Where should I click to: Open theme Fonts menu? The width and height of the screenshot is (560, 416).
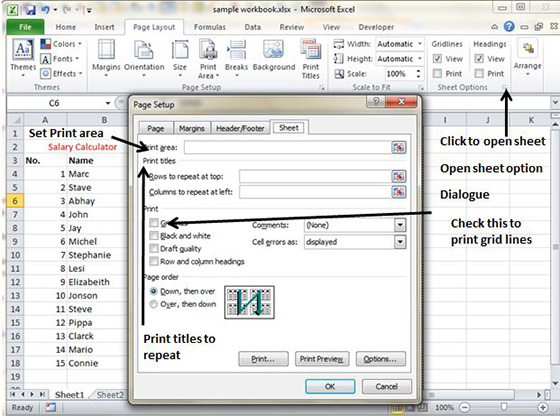[x=60, y=59]
